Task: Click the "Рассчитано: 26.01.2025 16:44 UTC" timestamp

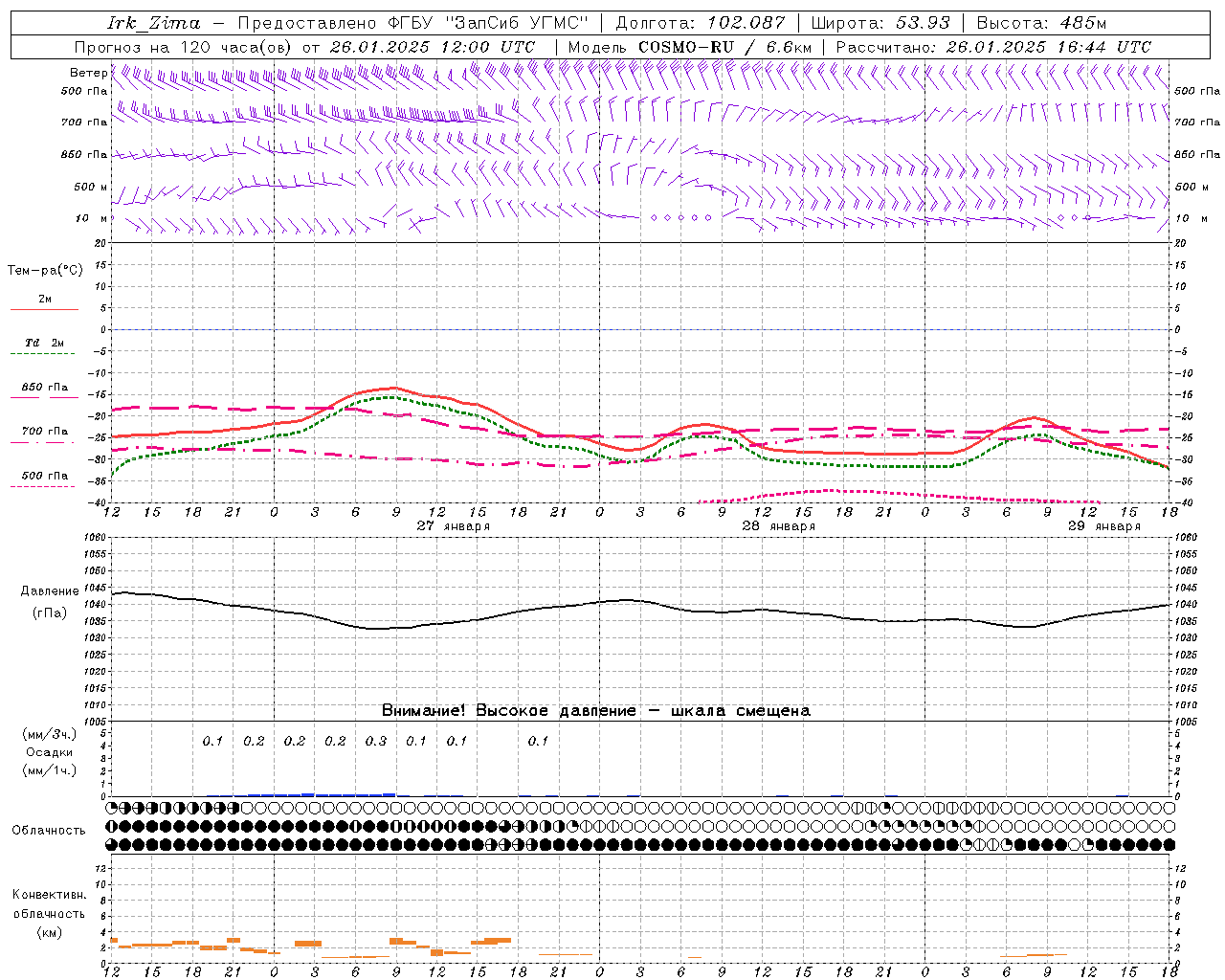Action: (x=993, y=47)
